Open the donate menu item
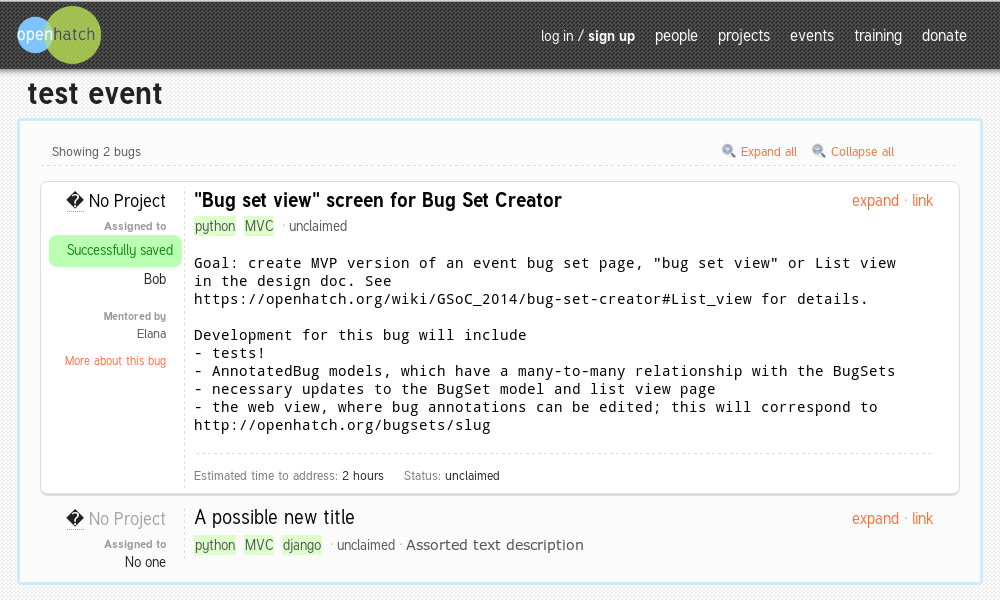Screen dimensions: 1000x600 click(944, 36)
